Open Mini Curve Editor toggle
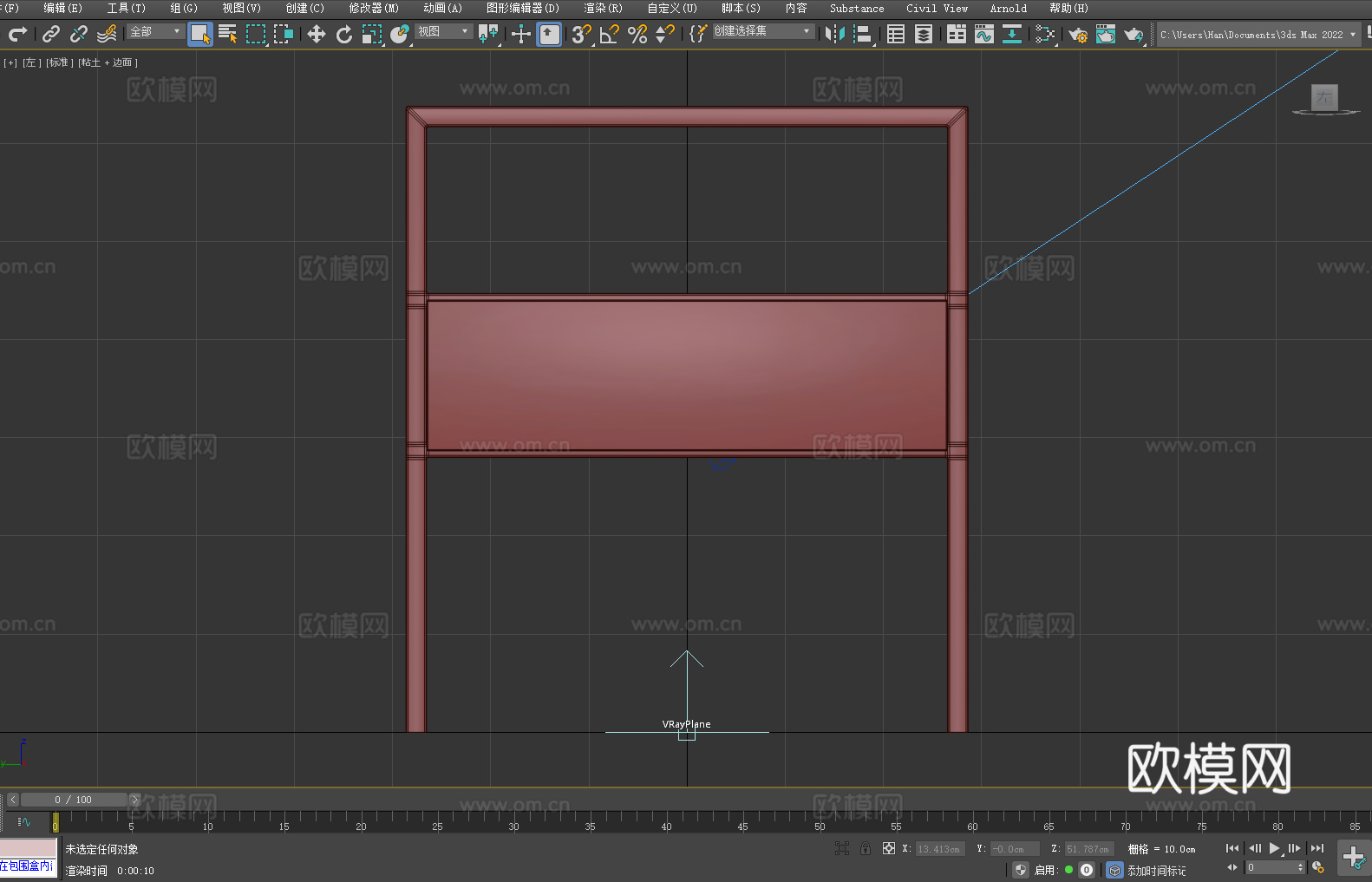Viewport: 1372px width, 882px height. (24, 821)
